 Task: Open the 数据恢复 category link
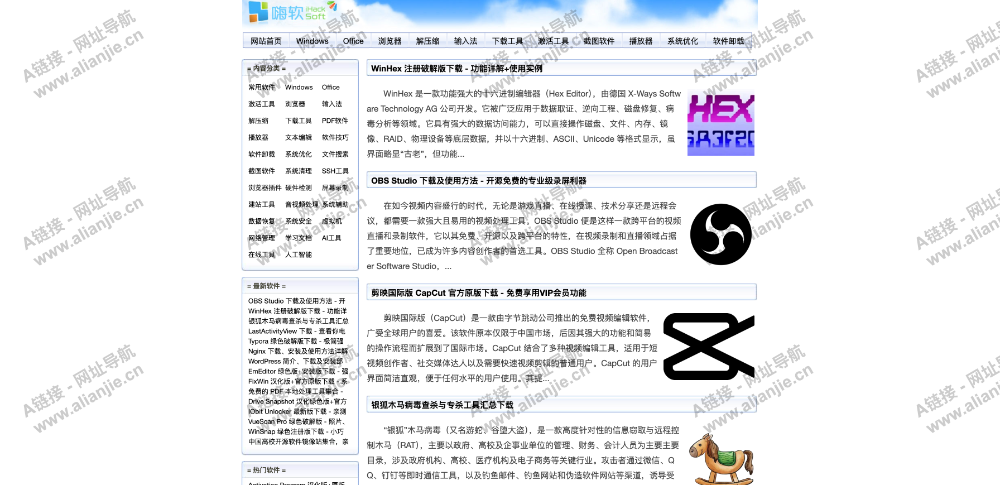point(262,221)
